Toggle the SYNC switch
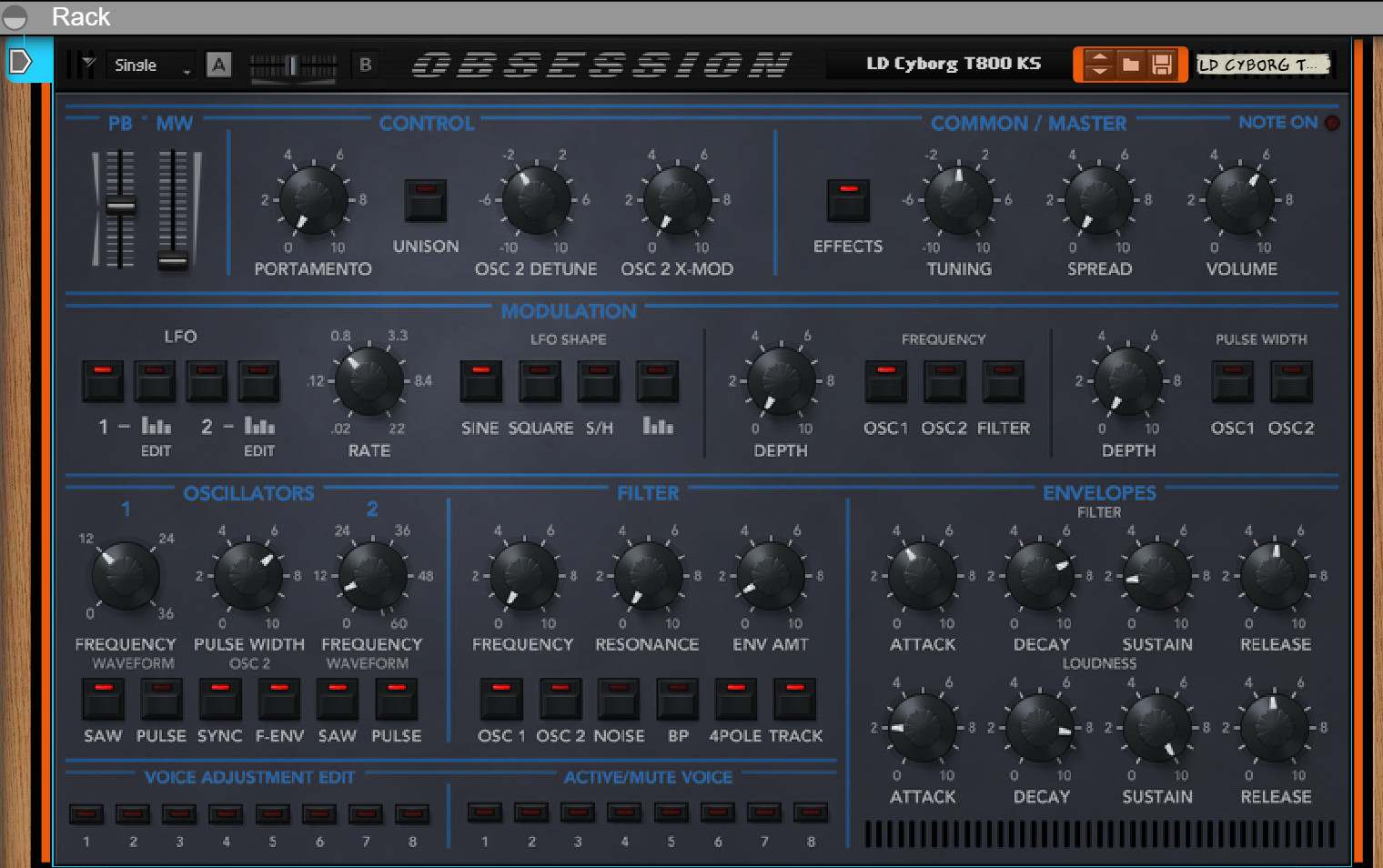This screenshot has width=1383, height=868. click(220, 699)
